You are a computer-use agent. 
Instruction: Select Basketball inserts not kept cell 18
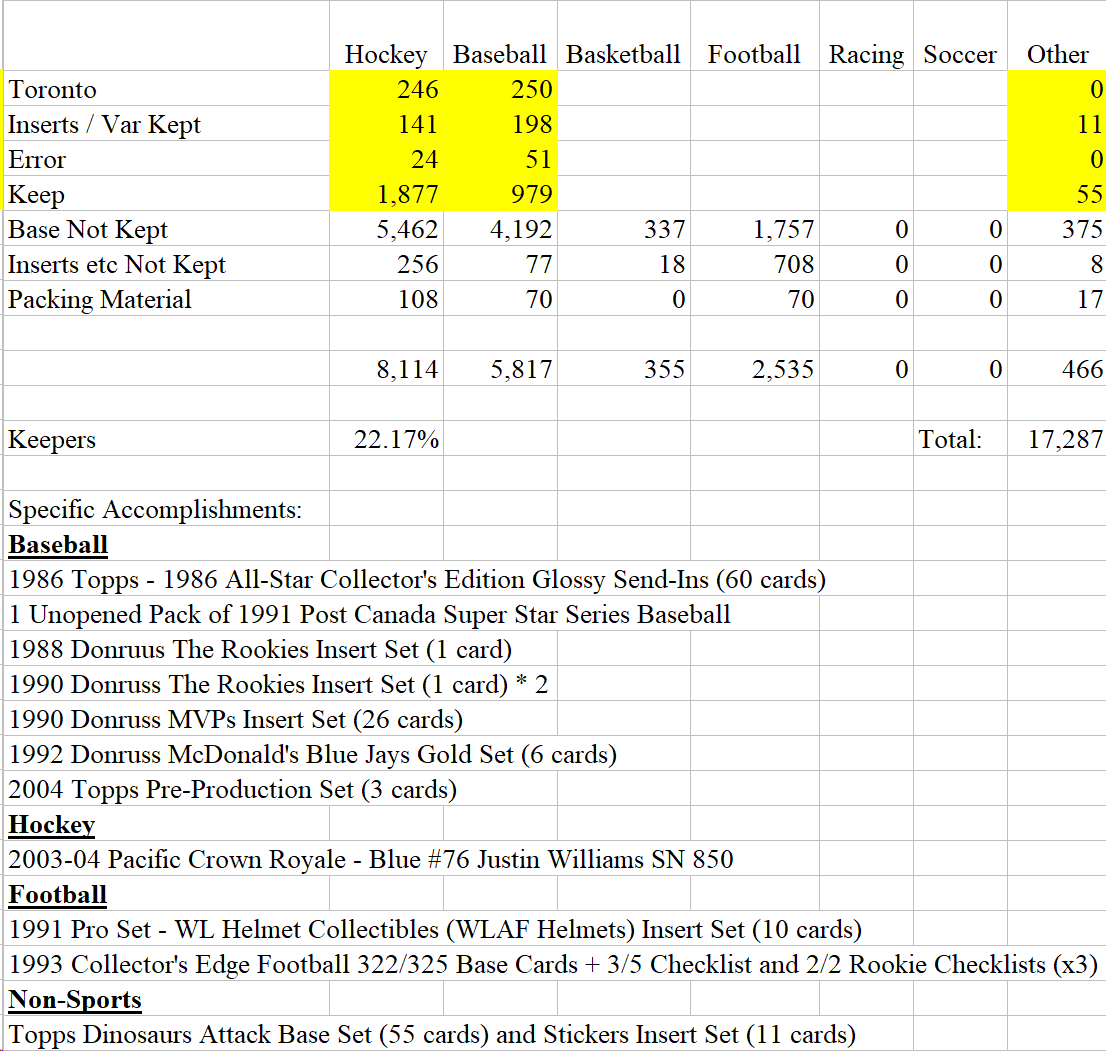click(x=624, y=264)
